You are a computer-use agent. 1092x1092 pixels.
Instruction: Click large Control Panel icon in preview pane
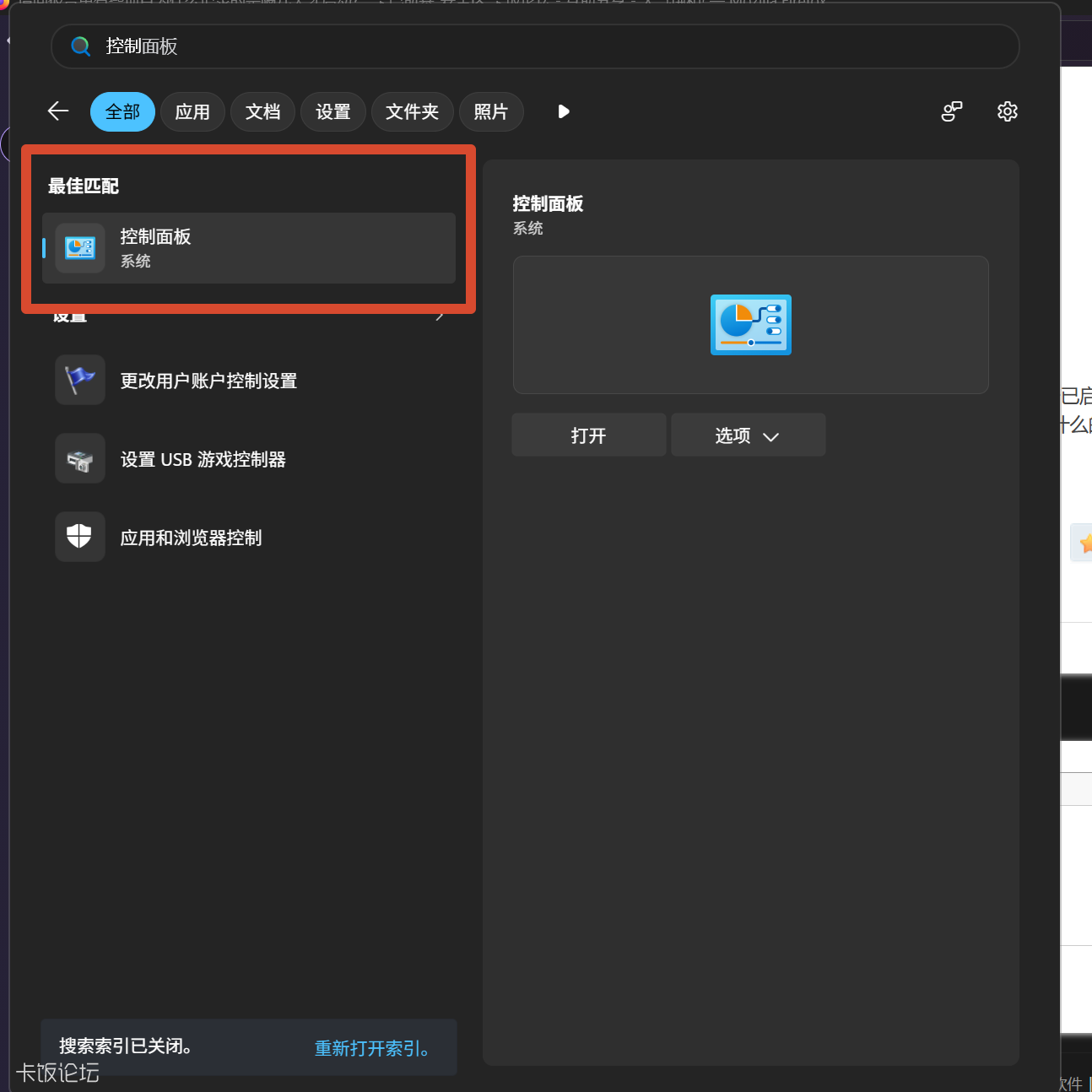point(751,325)
